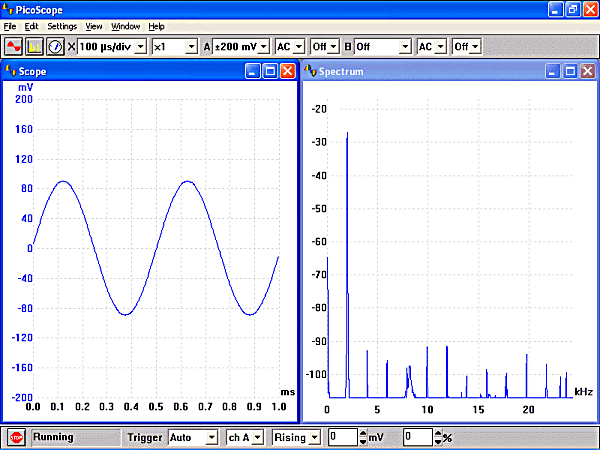Click the meter view icon in toolbar

tap(56, 46)
